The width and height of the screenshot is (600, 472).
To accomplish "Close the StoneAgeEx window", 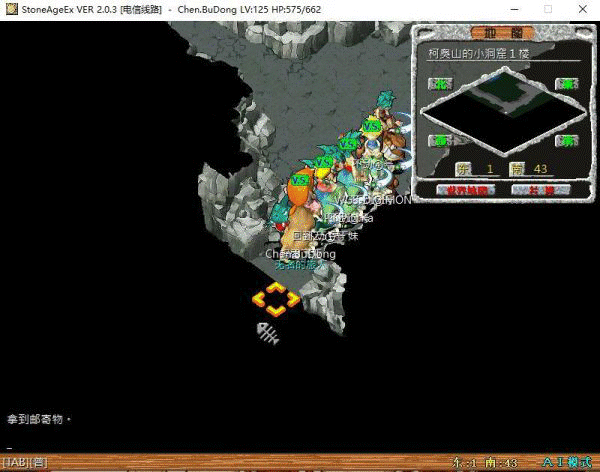I will (582, 9).
